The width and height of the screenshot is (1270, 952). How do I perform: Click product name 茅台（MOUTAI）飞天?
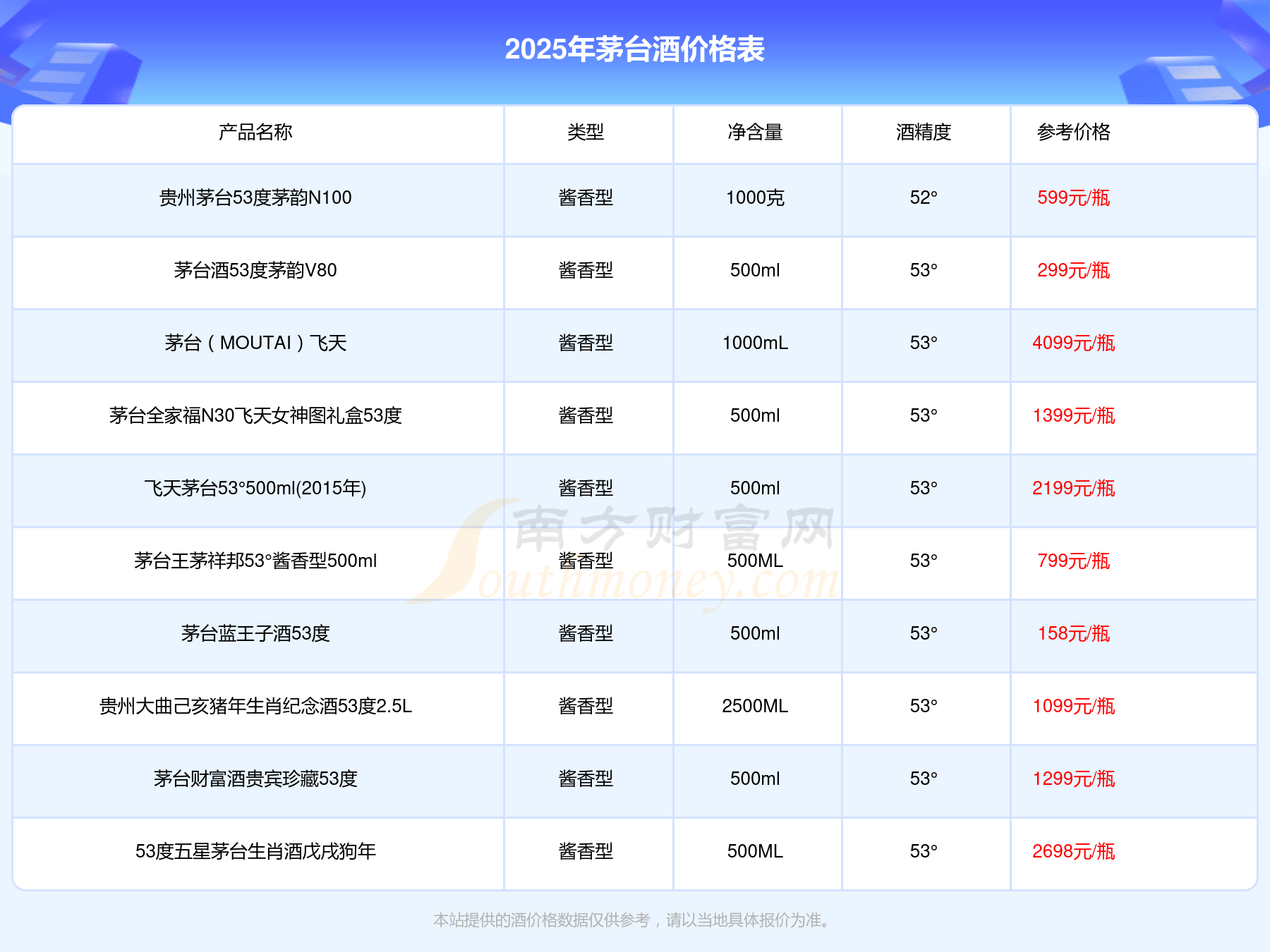coord(255,343)
